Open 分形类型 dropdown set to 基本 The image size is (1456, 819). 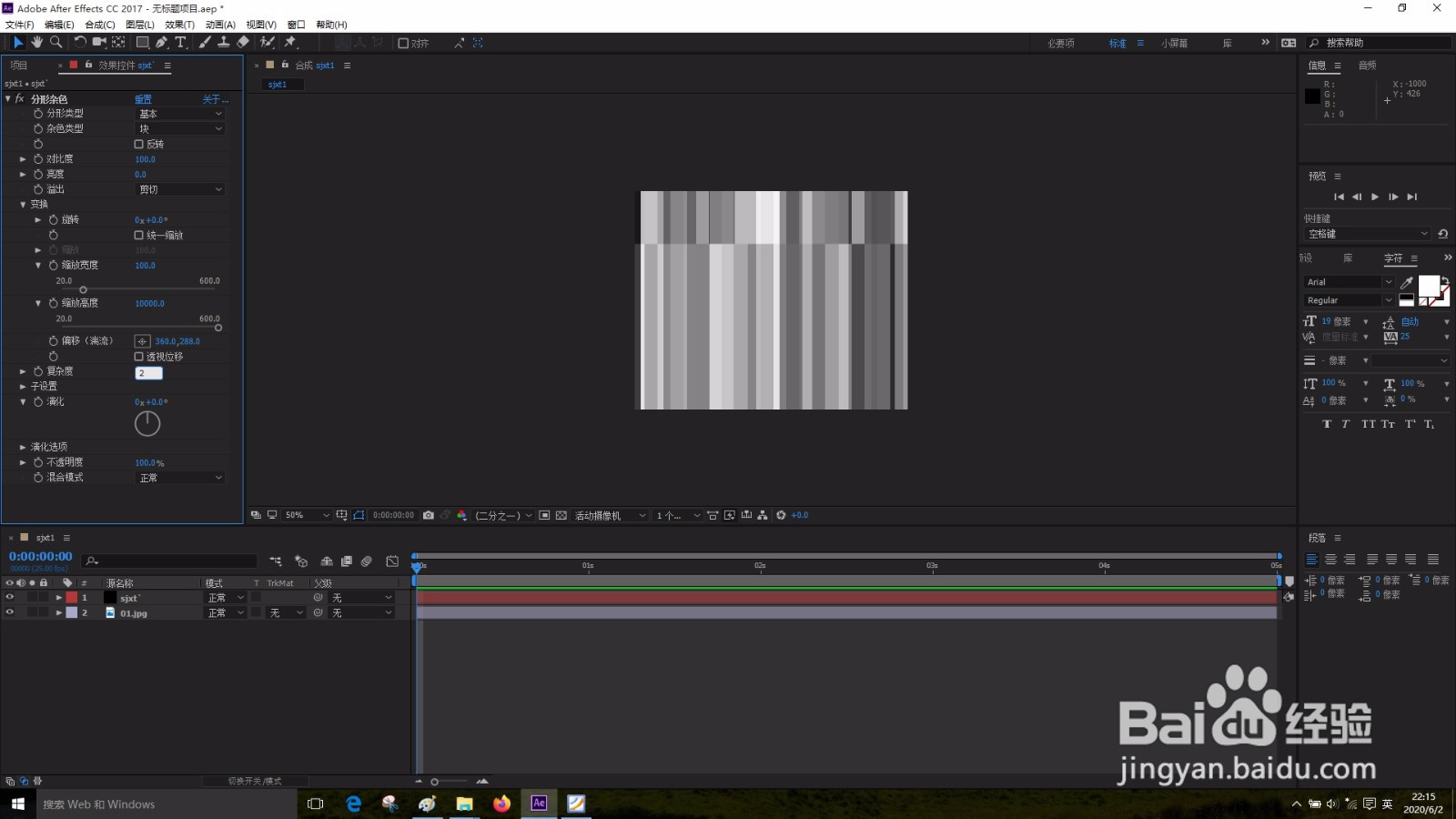pyautogui.click(x=180, y=114)
